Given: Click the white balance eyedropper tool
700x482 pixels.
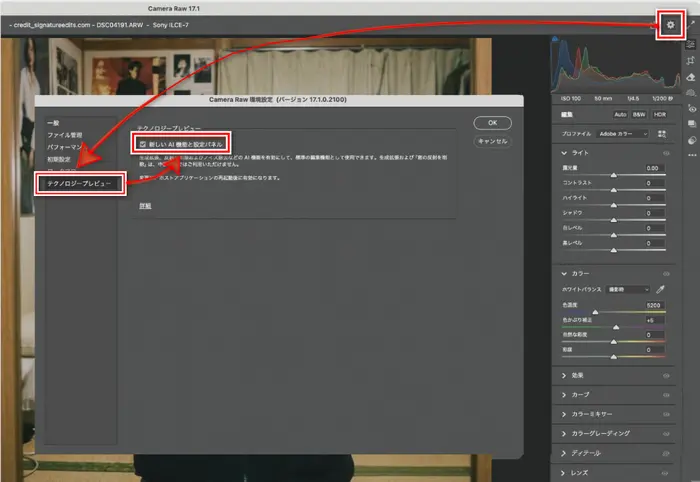Looking at the screenshot, I should click(659, 289).
